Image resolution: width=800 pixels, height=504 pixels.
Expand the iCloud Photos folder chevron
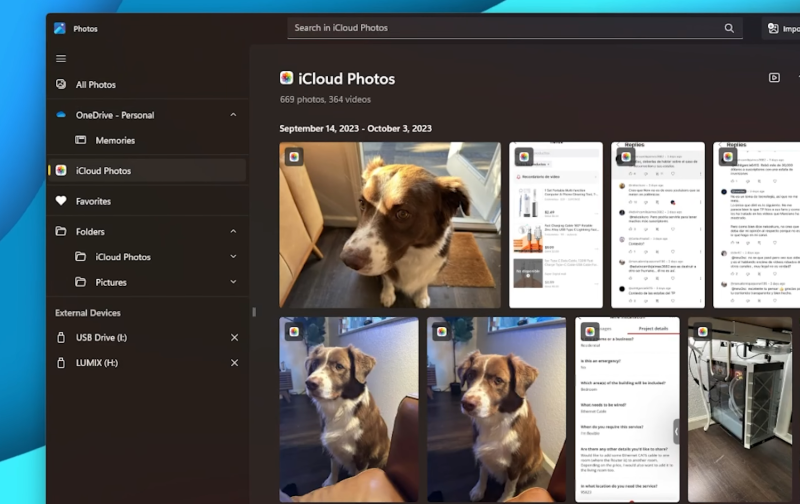pos(233,257)
